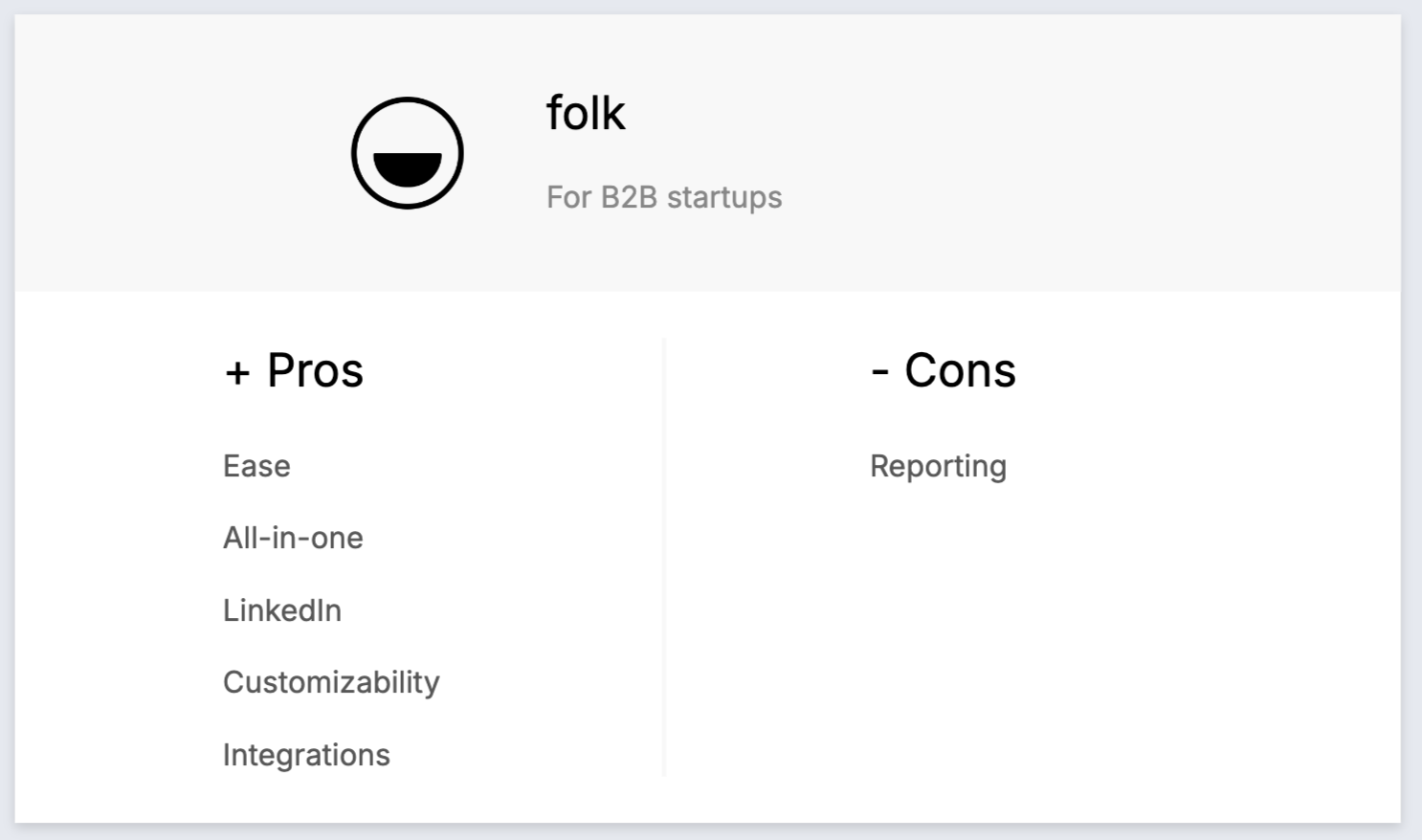Viewport: 1422px width, 840px height.
Task: Choose the "Customizability" pro item
Action: click(331, 682)
